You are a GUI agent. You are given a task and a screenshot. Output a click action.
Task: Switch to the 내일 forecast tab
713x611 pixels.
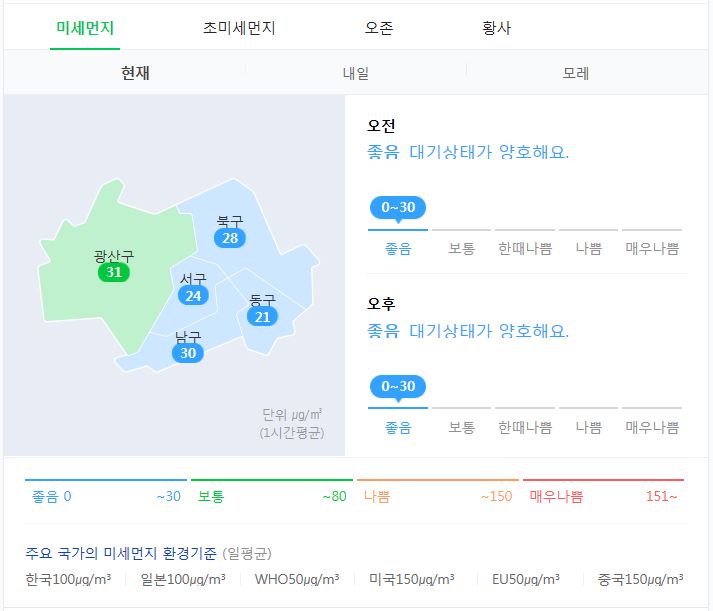click(x=356, y=73)
